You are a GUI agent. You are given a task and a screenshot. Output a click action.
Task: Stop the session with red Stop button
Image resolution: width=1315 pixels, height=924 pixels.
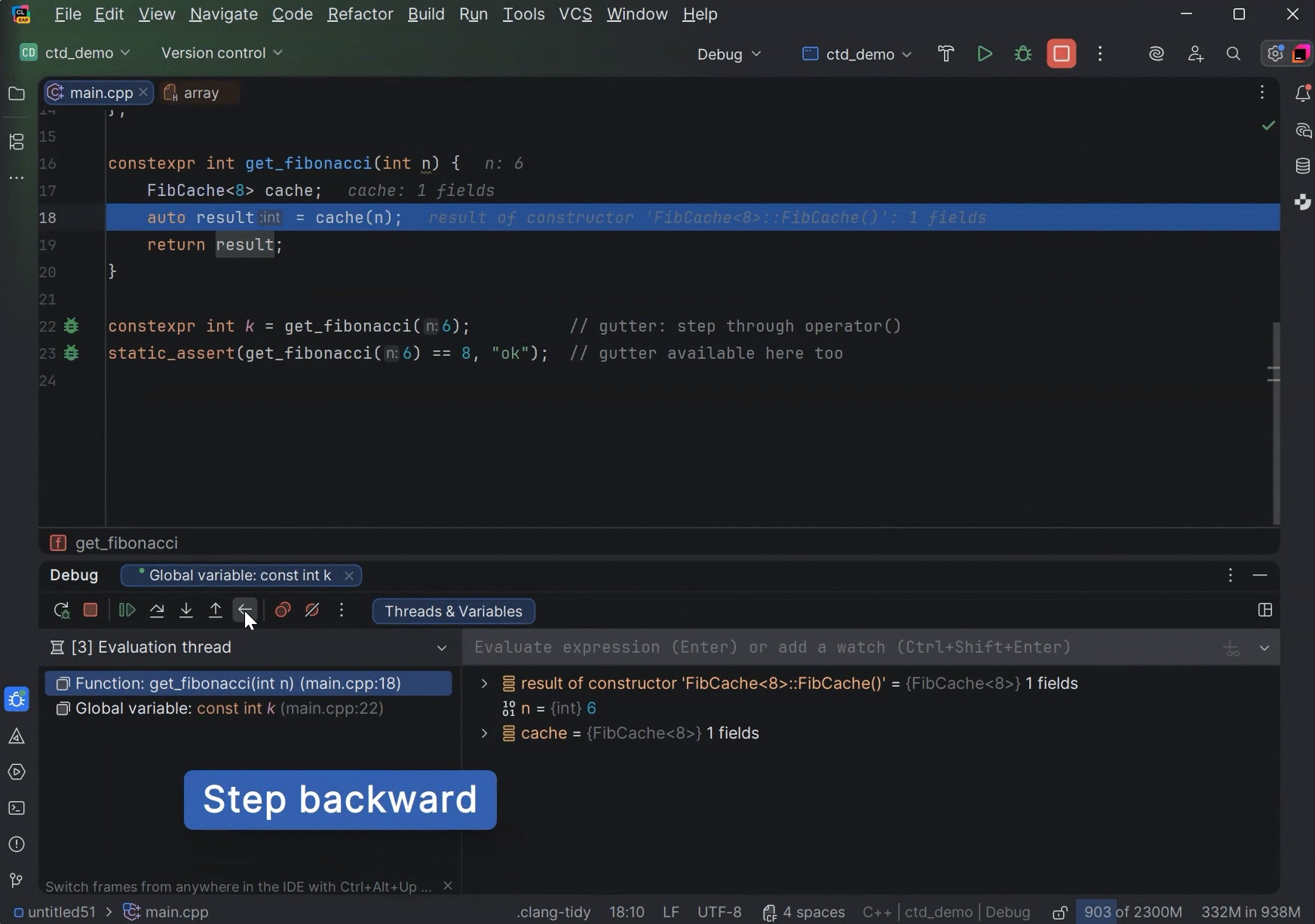(1062, 54)
